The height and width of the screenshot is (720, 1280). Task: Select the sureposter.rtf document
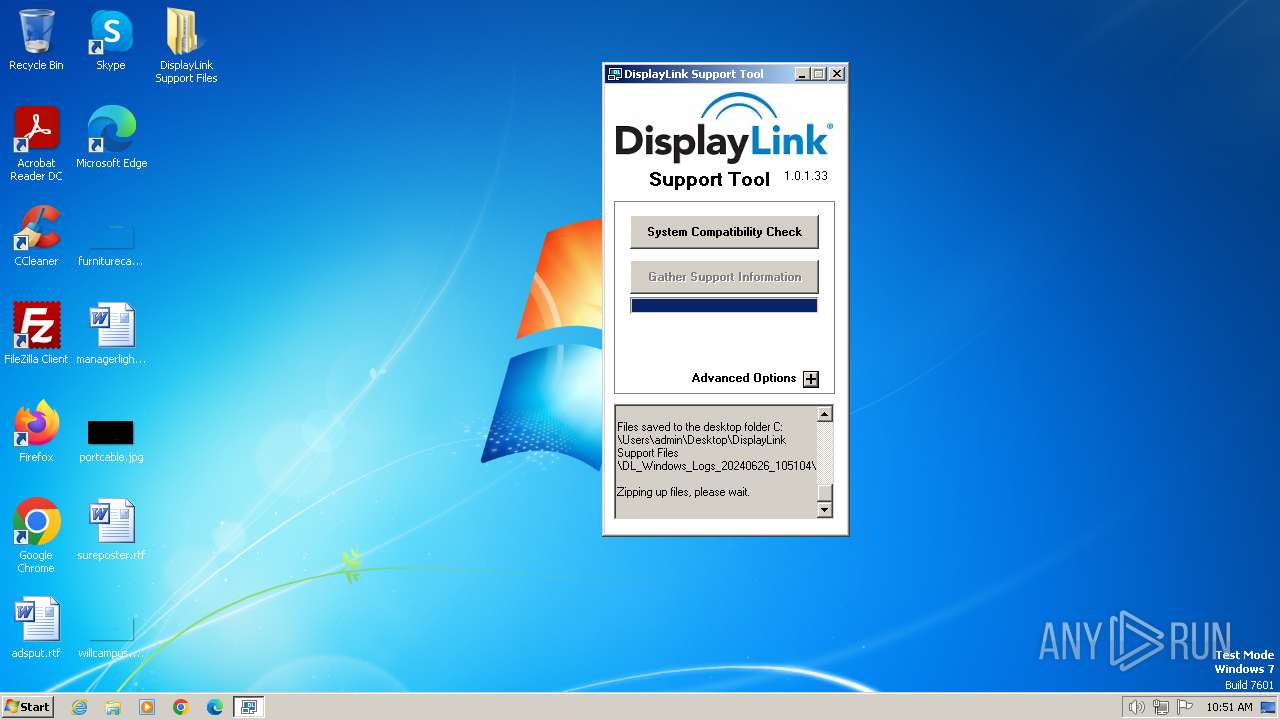point(111,530)
